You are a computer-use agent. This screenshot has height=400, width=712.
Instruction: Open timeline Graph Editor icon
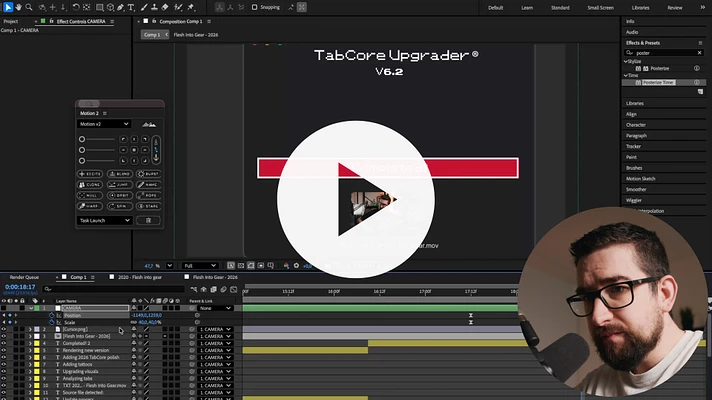point(234,289)
